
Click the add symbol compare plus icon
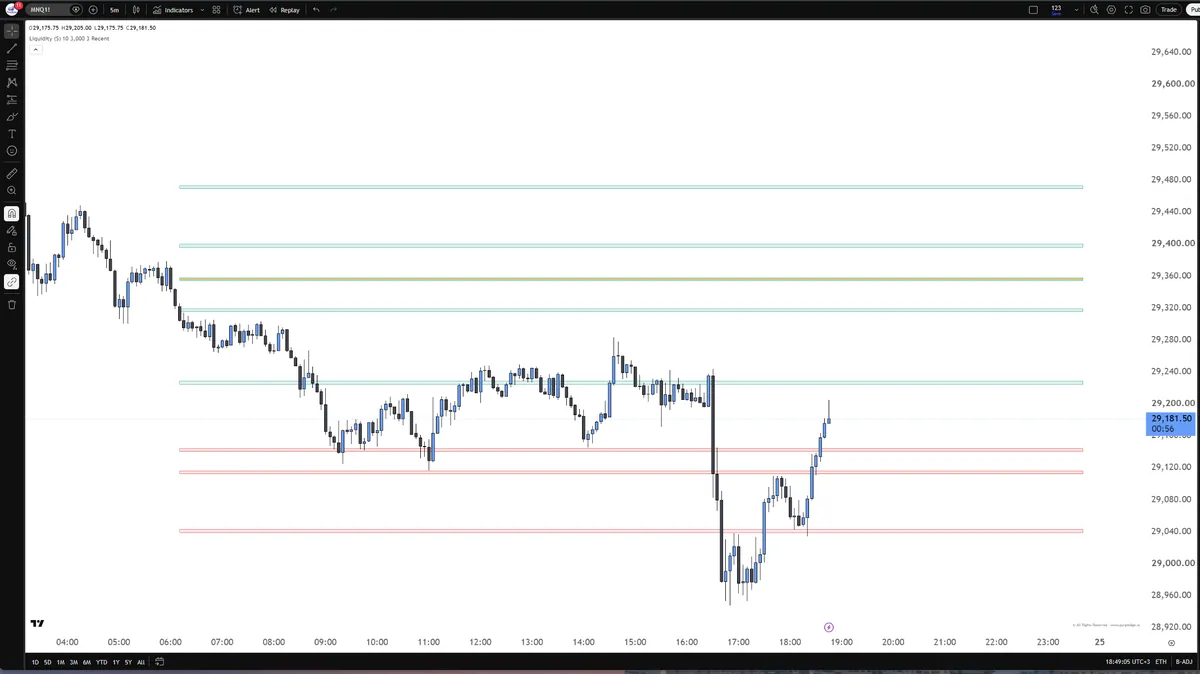[93, 9]
